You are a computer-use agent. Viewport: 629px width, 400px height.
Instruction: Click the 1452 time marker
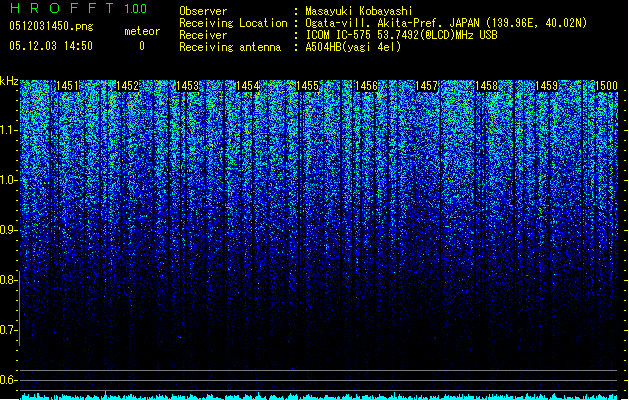click(127, 86)
